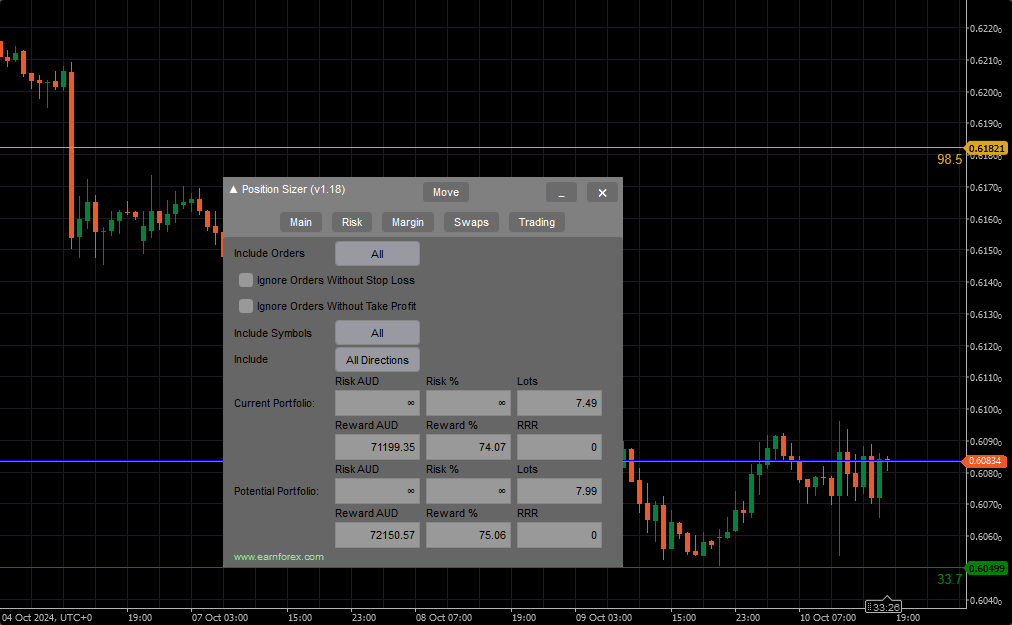Click the green 0.60499 price label
The image size is (1012, 625).
click(x=988, y=568)
